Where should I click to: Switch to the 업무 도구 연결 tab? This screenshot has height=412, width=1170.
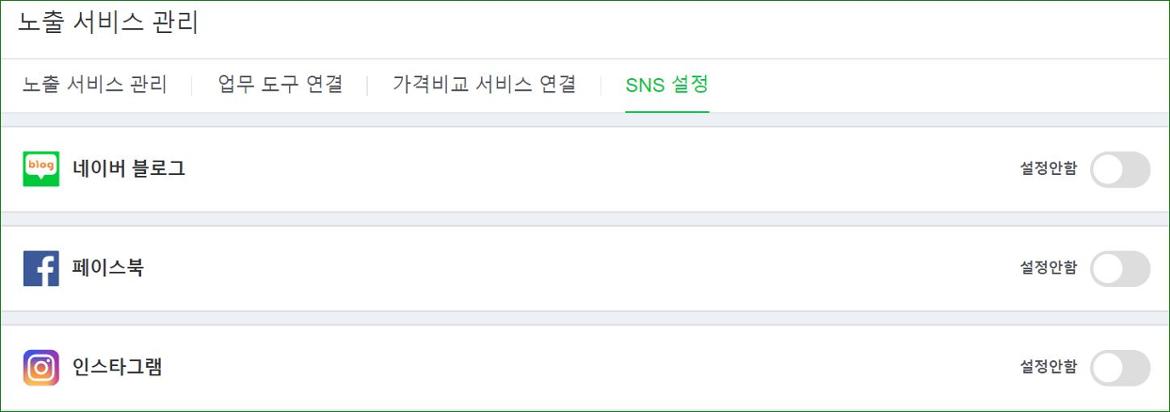(281, 84)
